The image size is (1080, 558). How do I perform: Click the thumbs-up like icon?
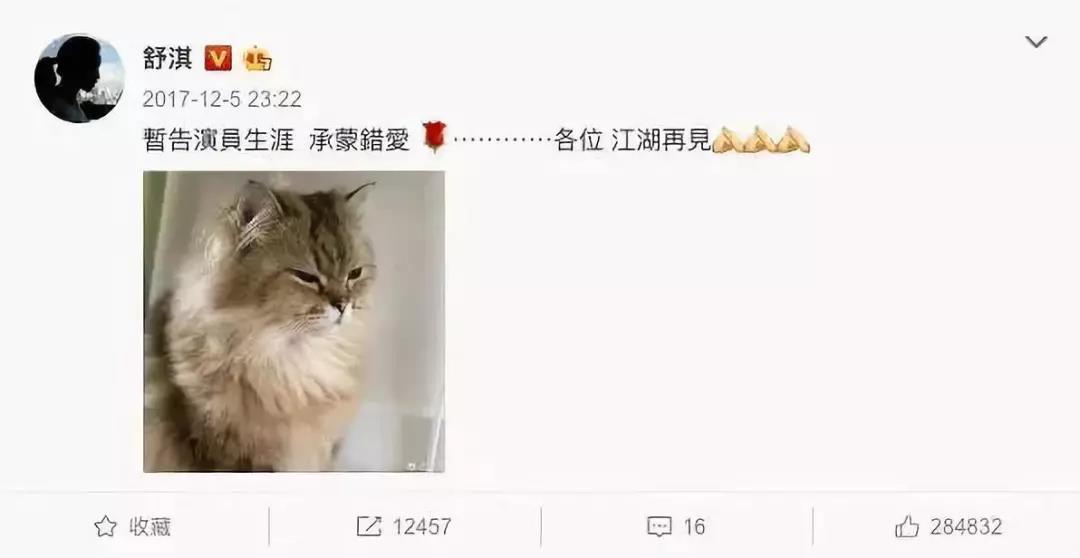pyautogui.click(x=907, y=526)
